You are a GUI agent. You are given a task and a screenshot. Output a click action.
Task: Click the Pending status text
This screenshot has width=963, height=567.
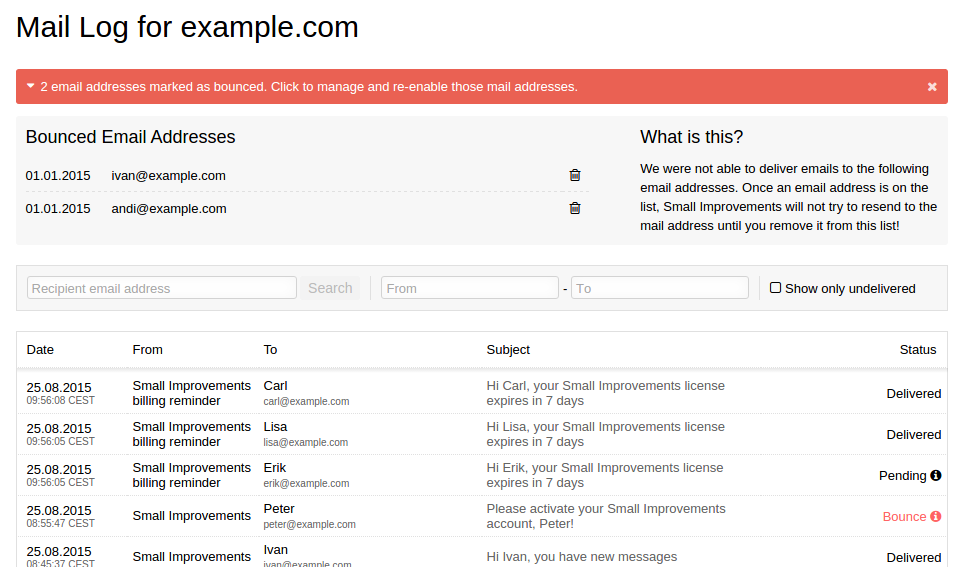tap(902, 475)
